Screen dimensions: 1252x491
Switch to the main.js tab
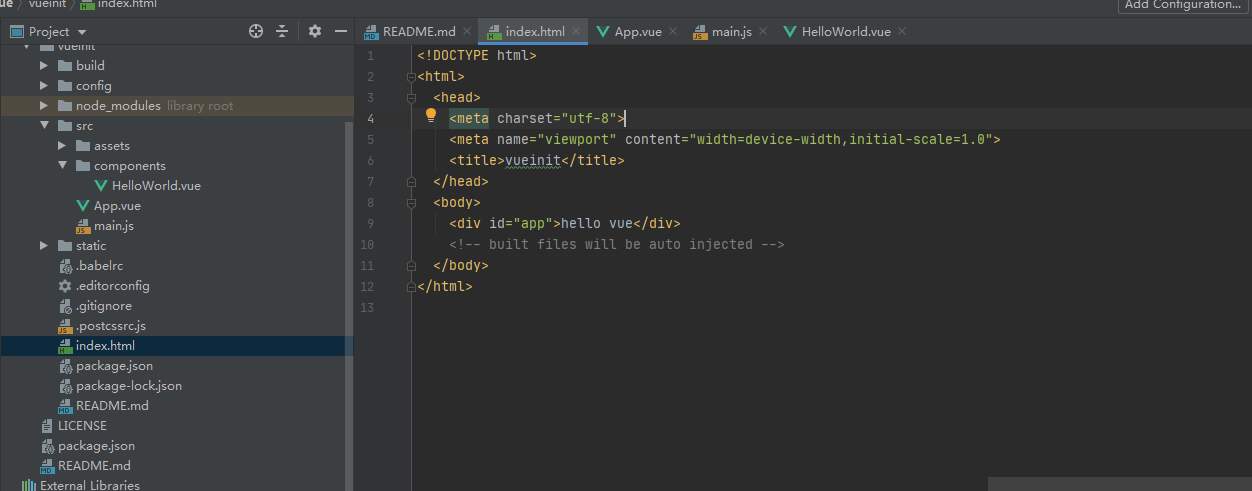[x=732, y=32]
